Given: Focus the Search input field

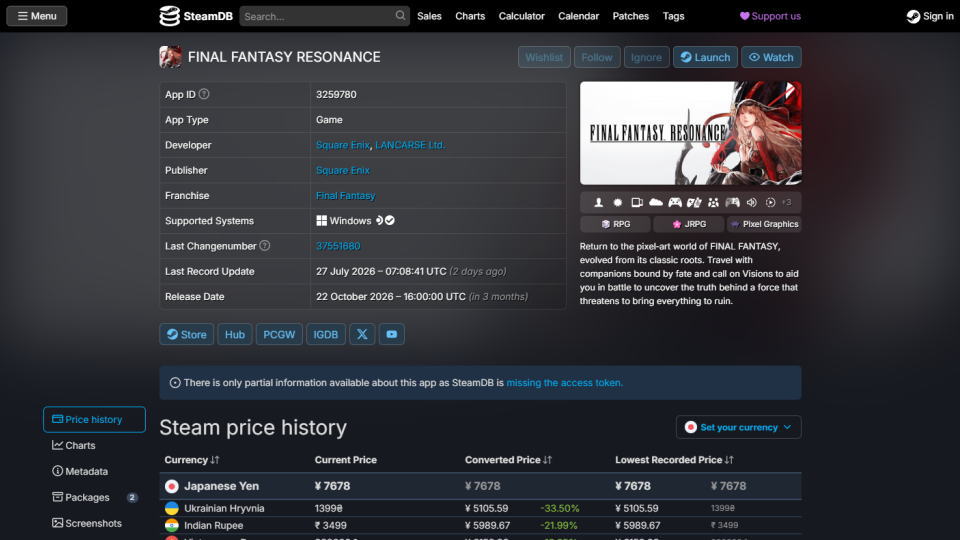Looking at the screenshot, I should pyautogui.click(x=317, y=17).
